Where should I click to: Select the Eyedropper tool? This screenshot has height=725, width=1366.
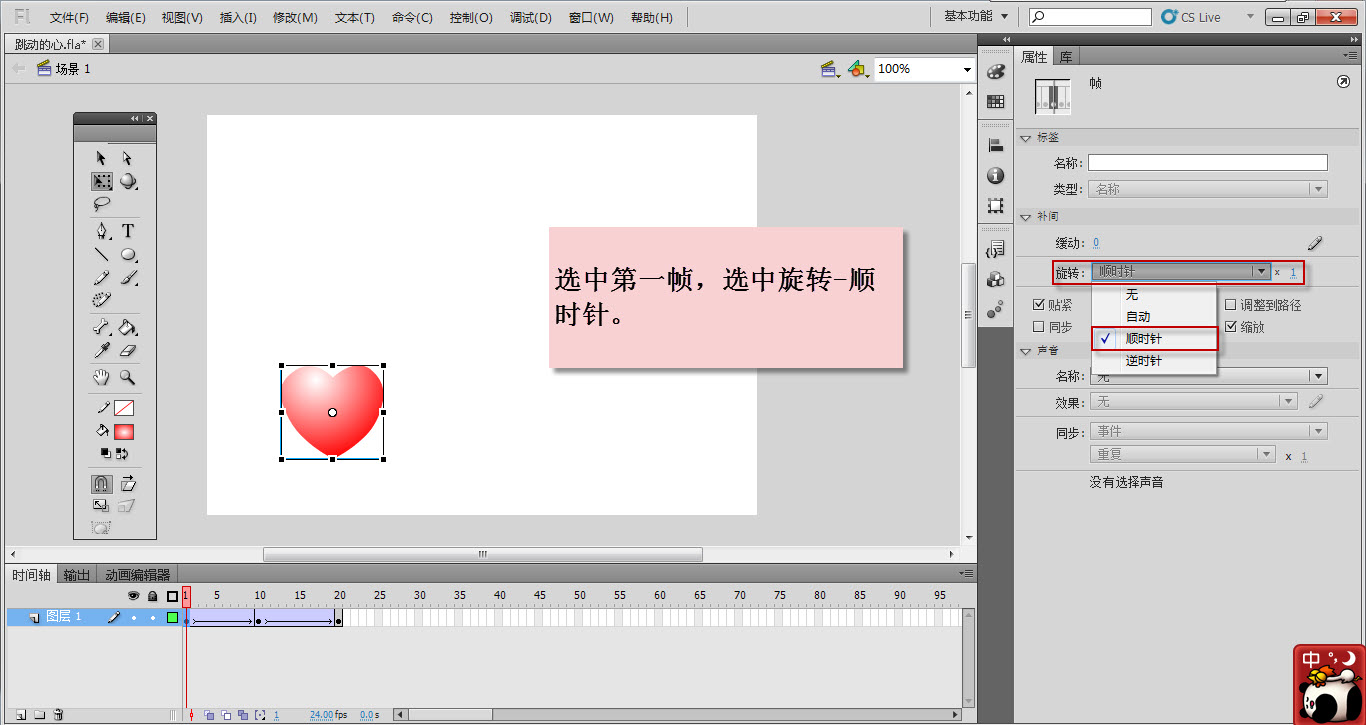tap(101, 350)
